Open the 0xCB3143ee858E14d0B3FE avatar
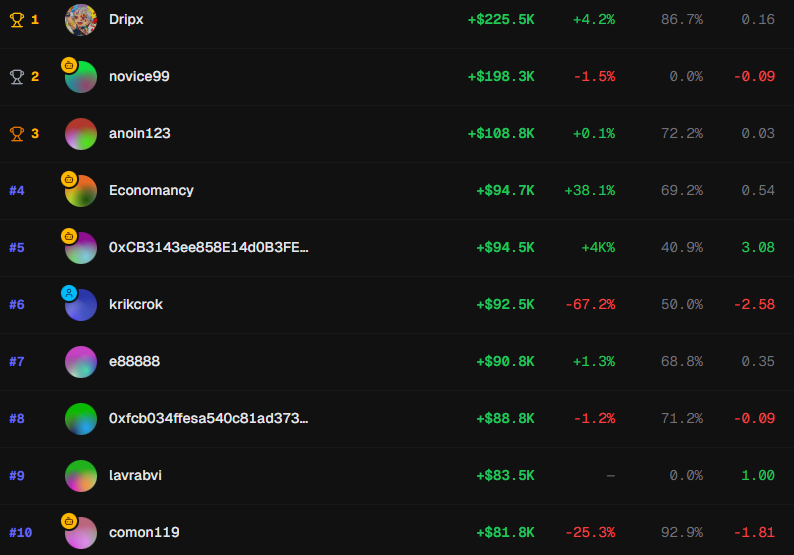This screenshot has height=555, width=794. 81,248
